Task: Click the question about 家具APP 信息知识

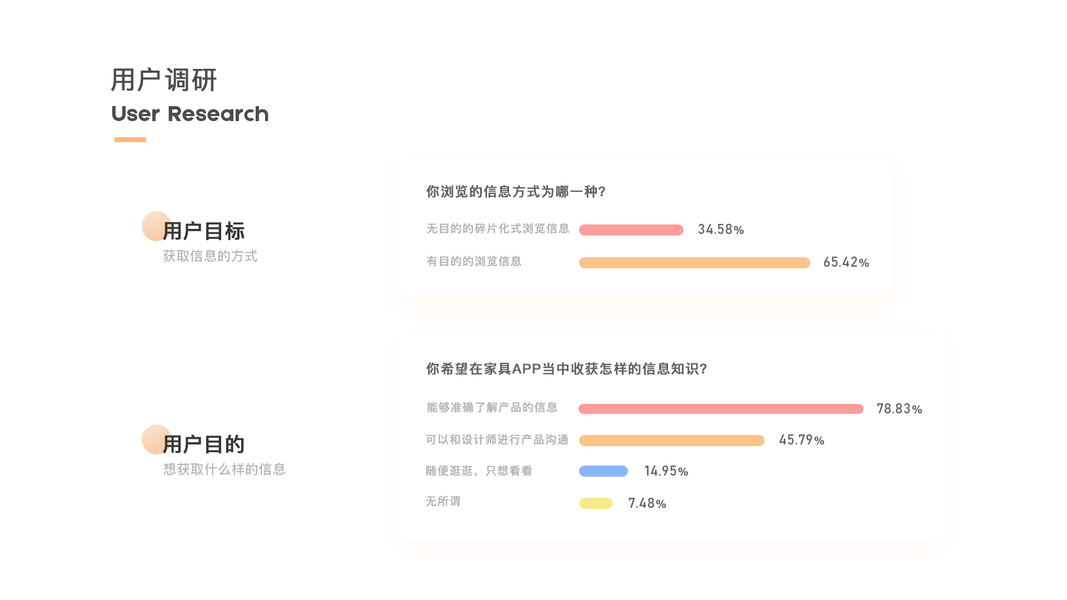Action: pos(567,369)
